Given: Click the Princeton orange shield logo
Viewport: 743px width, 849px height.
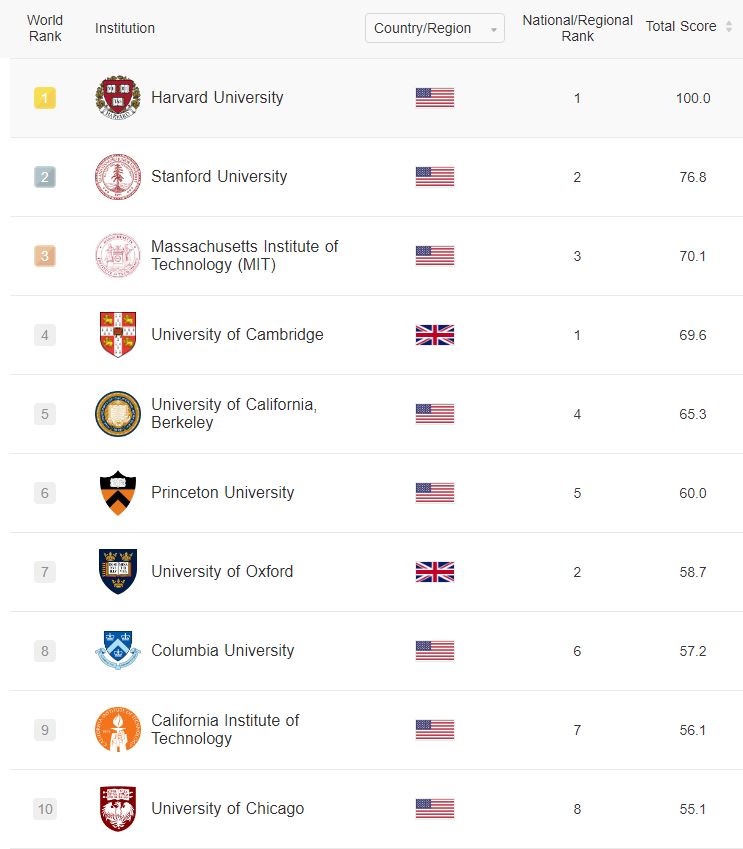Looking at the screenshot, I should [x=118, y=493].
